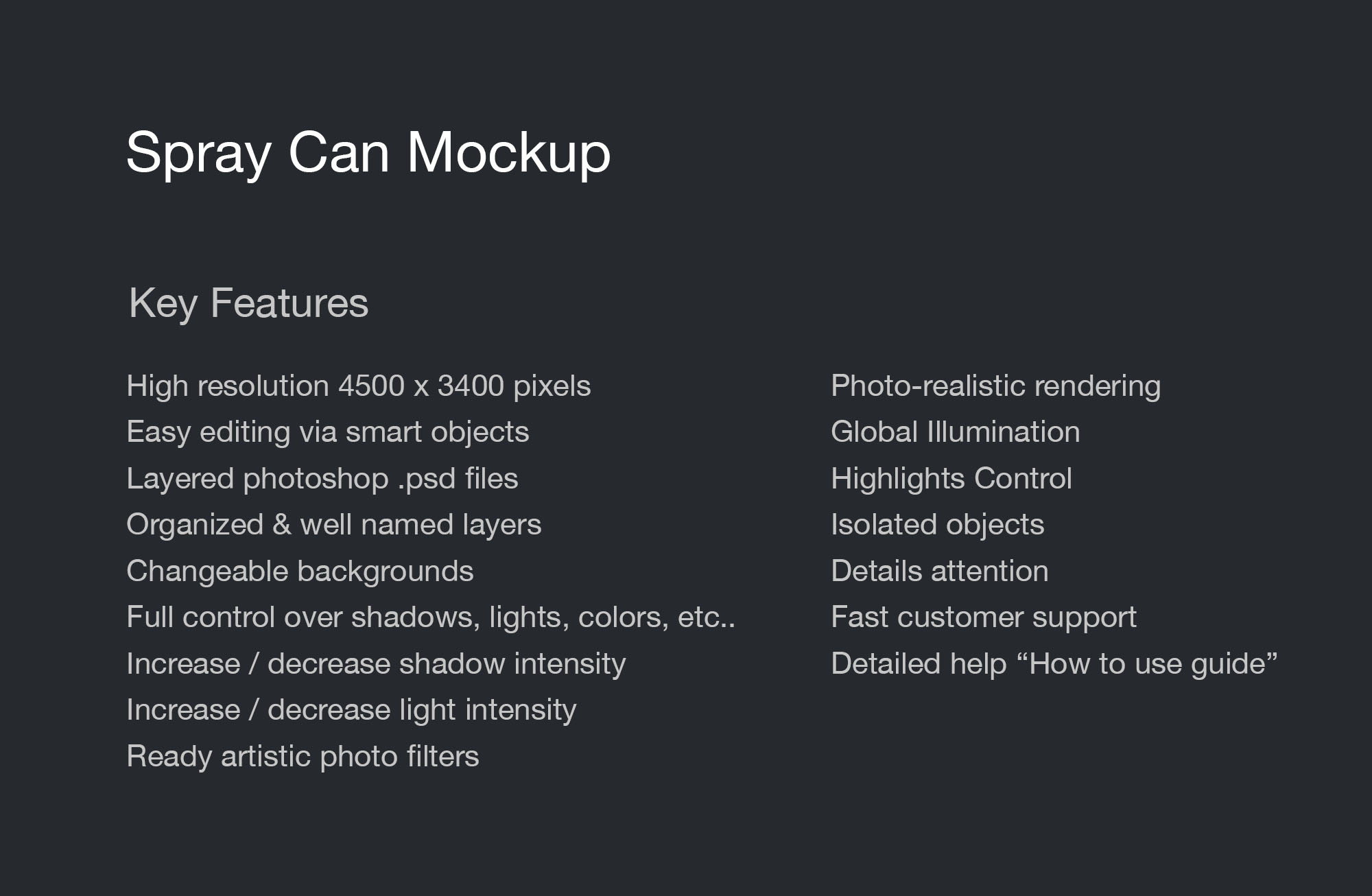Click the Full control over shadows line
Image resolution: width=1372 pixels, height=896 pixels.
pyautogui.click(x=430, y=617)
